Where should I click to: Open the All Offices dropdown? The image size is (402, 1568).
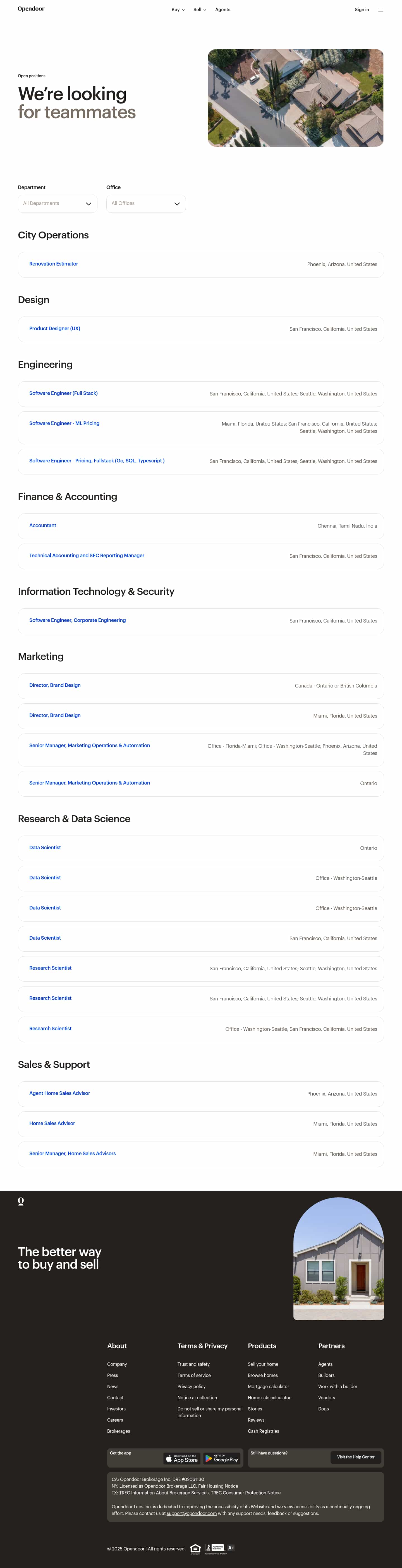[145, 203]
